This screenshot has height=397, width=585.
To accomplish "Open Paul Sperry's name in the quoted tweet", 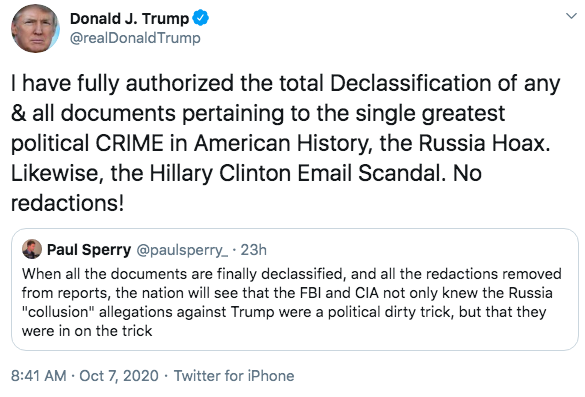I will tap(89, 250).
